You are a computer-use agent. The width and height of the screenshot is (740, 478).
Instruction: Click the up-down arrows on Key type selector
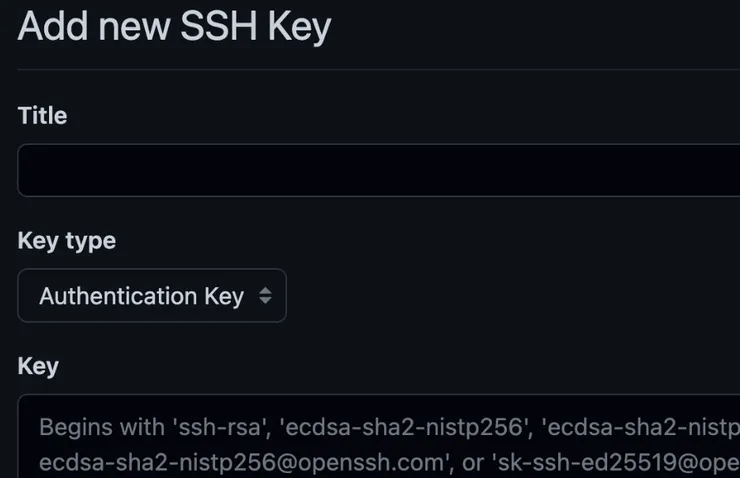click(265, 296)
